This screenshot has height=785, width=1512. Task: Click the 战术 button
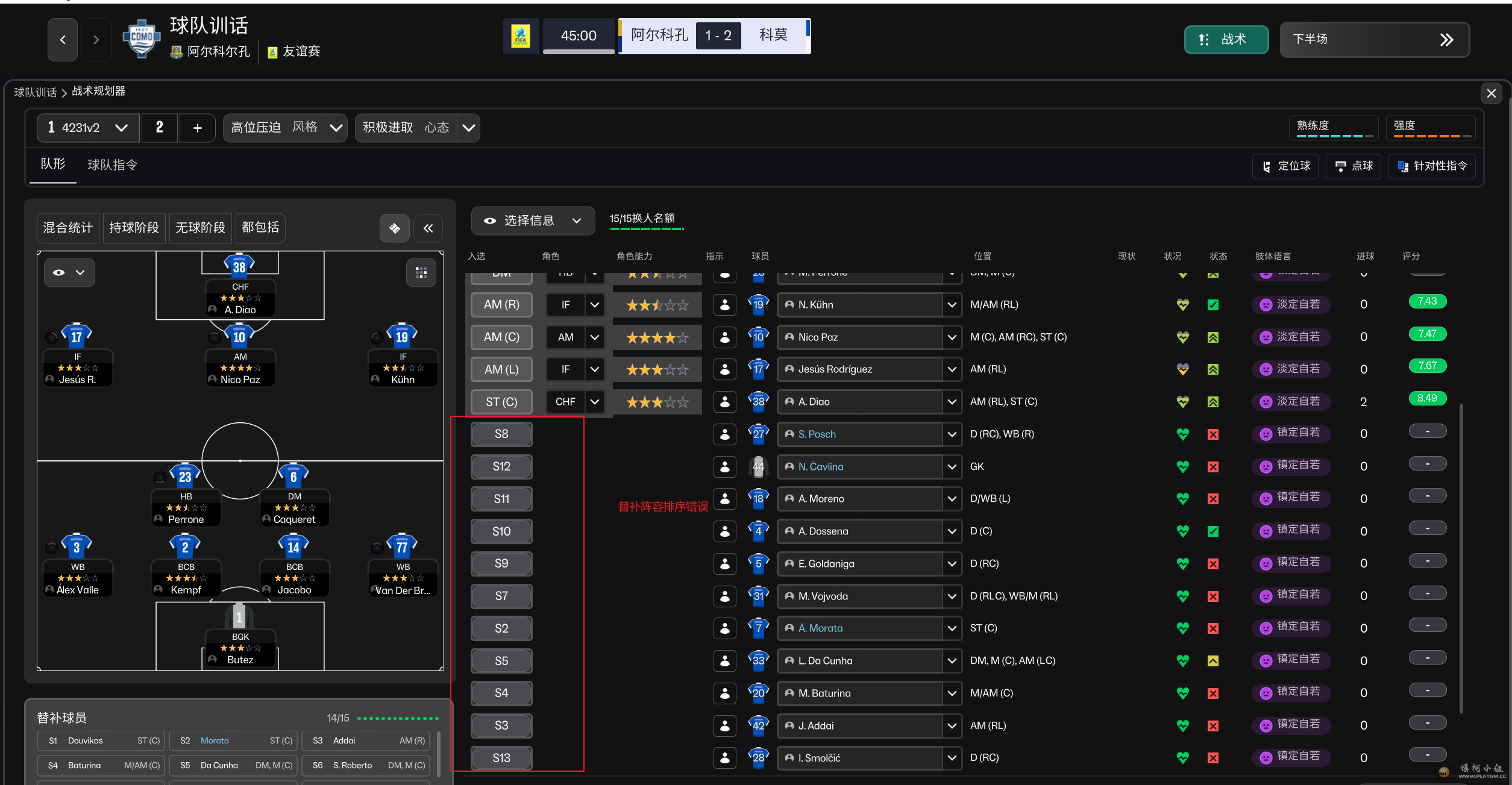(x=1226, y=40)
